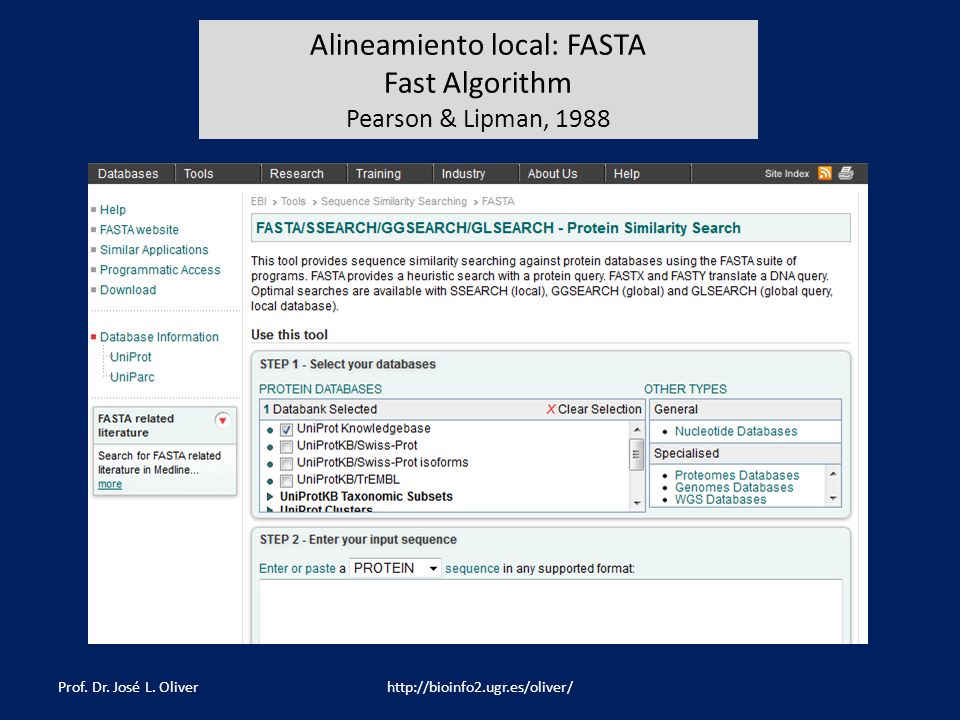Click Sequence Similarity Searching breadcrumb
The height and width of the screenshot is (720, 960).
[394, 201]
